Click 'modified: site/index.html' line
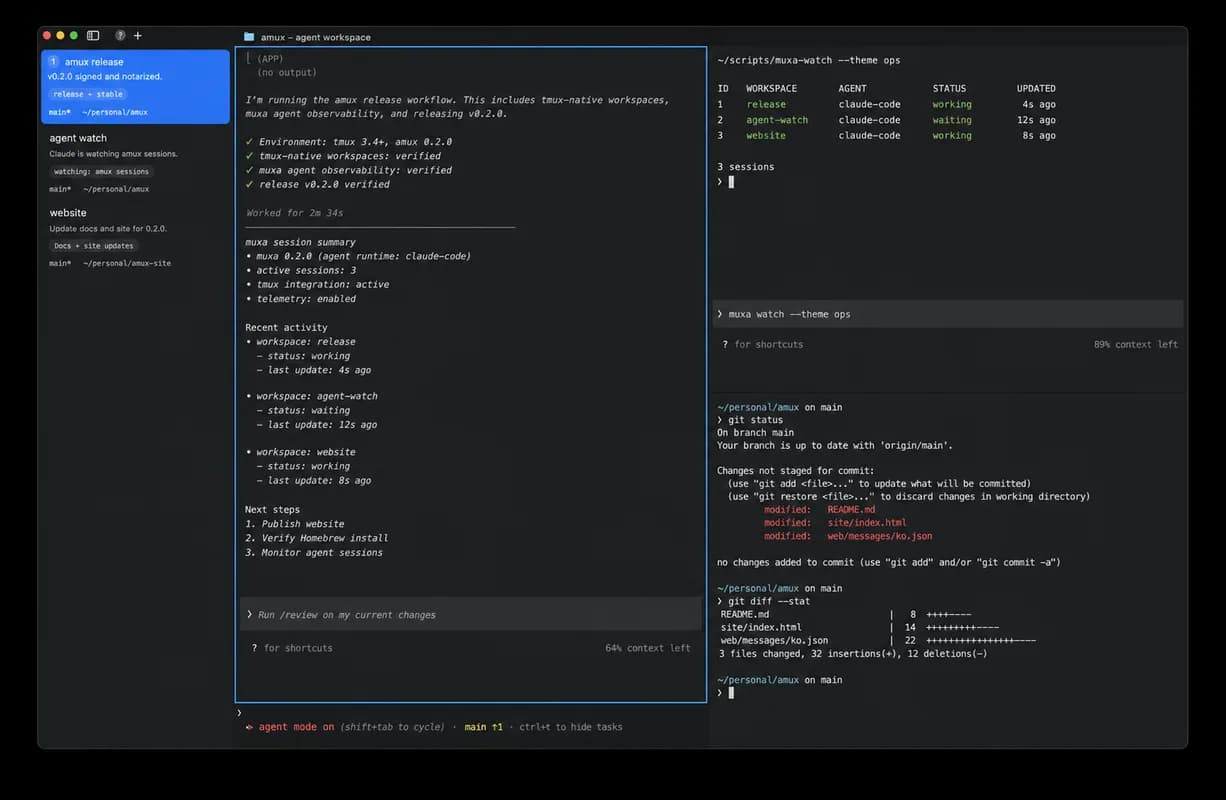 835,522
